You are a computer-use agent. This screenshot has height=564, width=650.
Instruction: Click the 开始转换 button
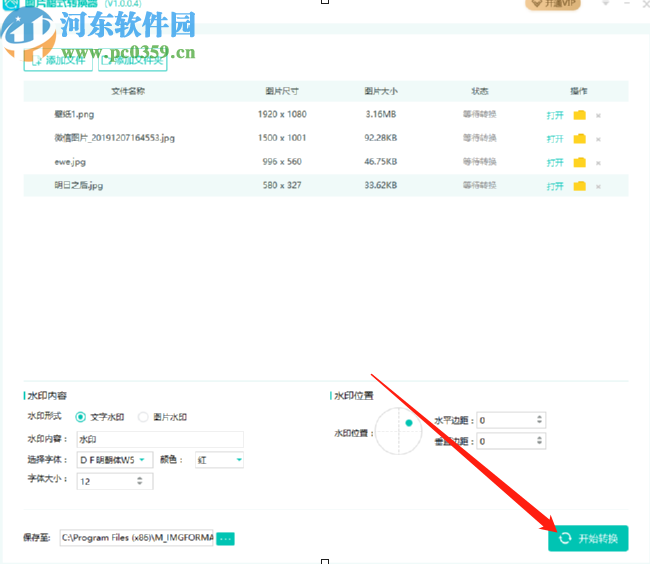click(588, 538)
